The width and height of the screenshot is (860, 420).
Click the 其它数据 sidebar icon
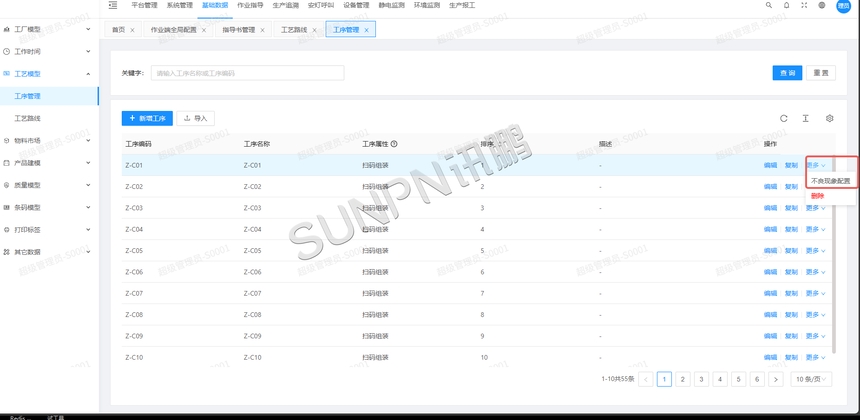pyautogui.click(x=7, y=252)
